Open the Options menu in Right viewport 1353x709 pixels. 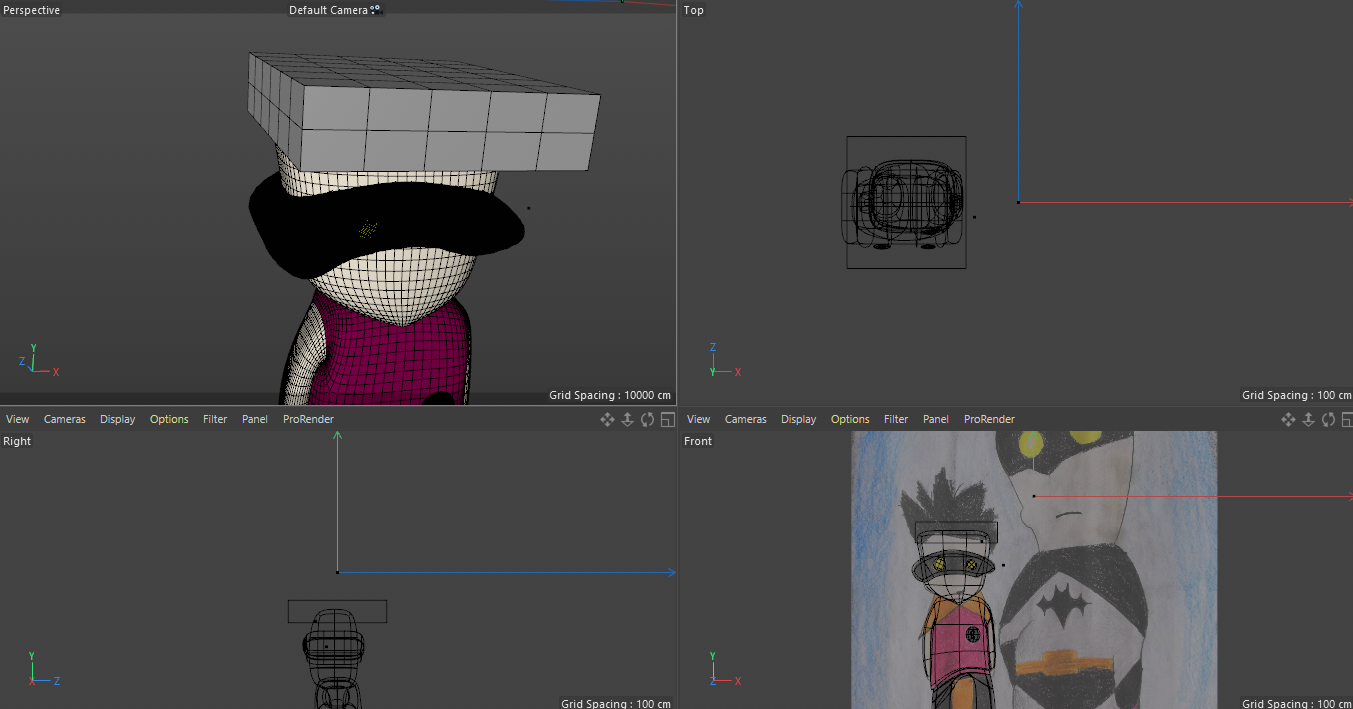click(169, 420)
